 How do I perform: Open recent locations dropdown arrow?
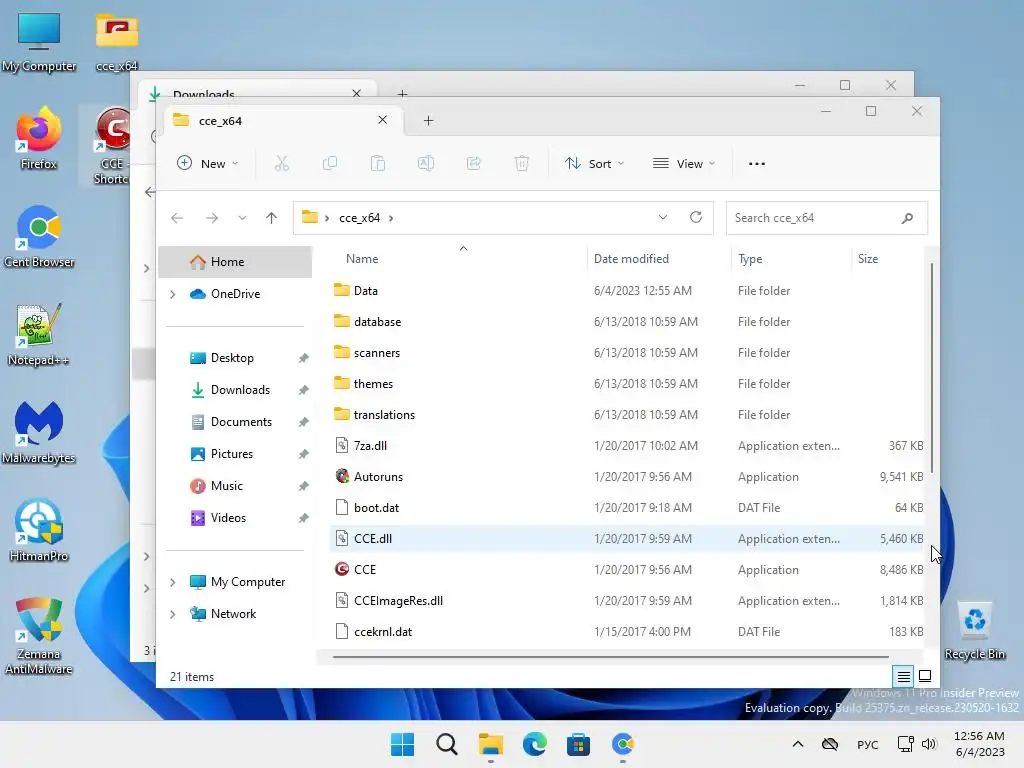tap(242, 218)
